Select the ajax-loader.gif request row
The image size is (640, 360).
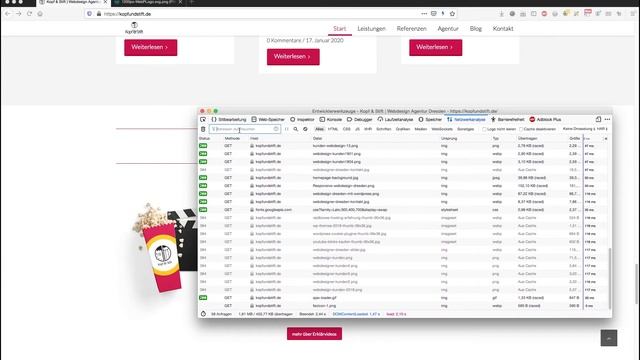[403, 298]
